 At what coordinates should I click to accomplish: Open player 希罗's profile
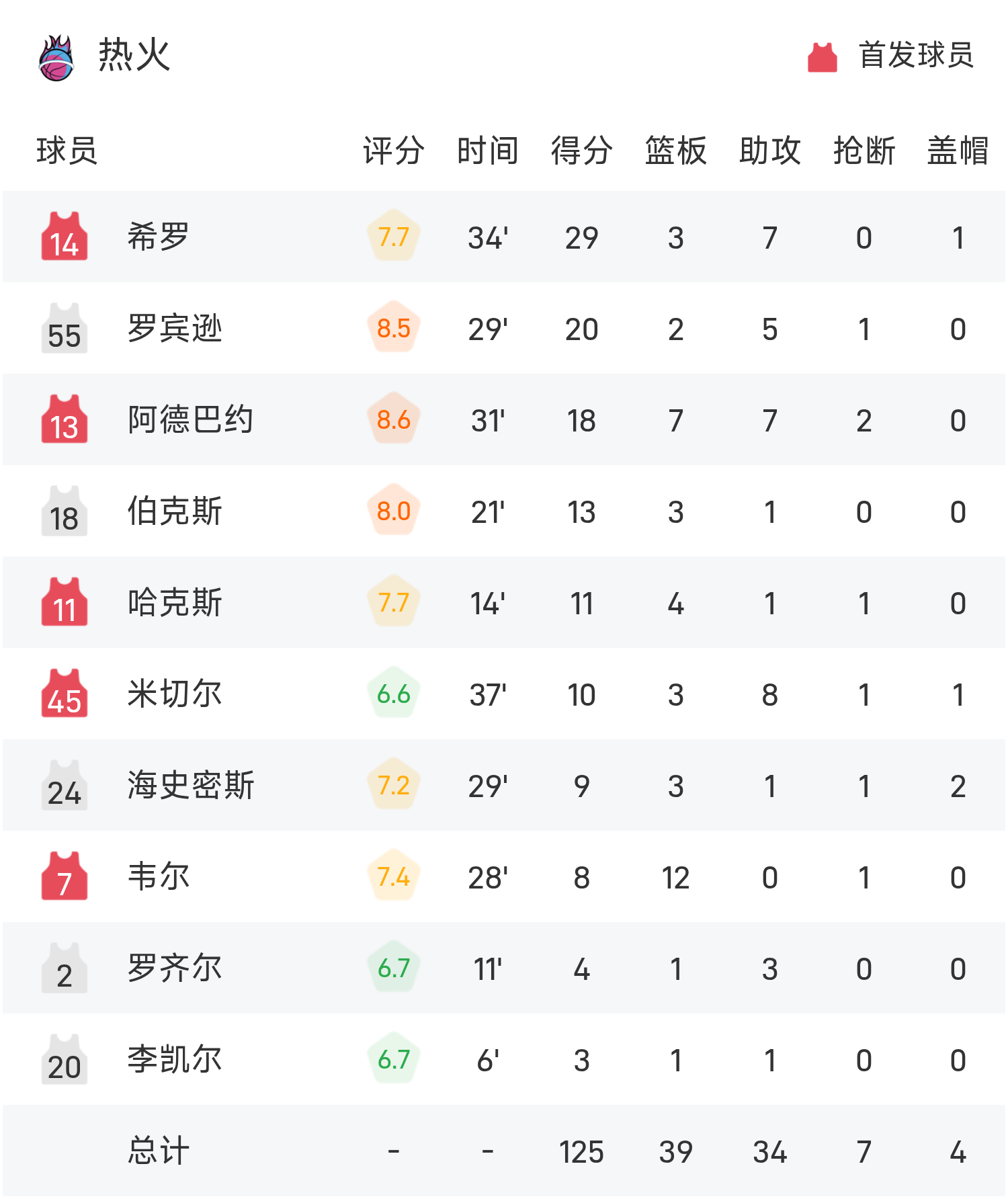click(159, 237)
